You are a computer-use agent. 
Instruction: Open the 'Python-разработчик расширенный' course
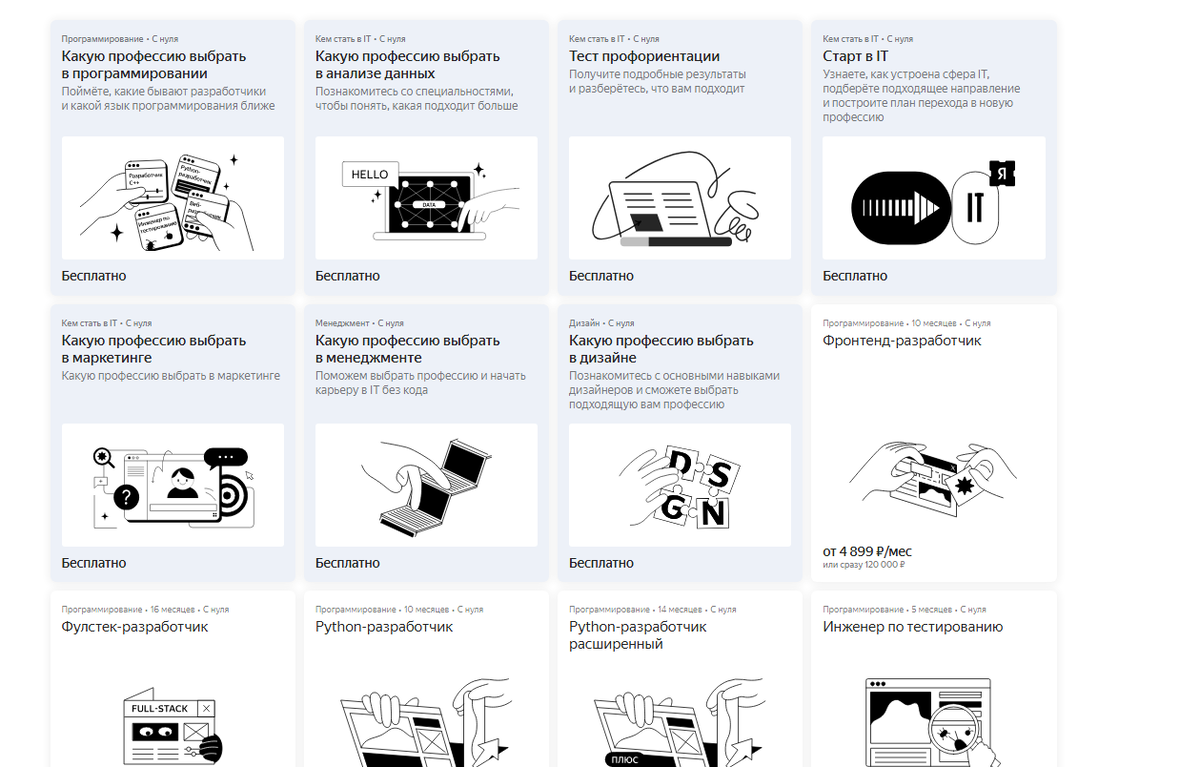tap(638, 635)
